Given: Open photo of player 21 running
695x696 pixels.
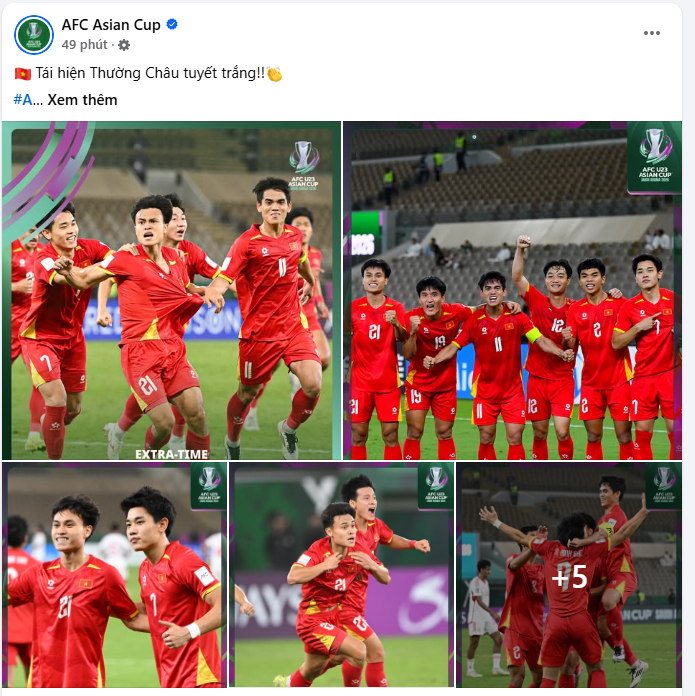Looking at the screenshot, I should (342, 575).
